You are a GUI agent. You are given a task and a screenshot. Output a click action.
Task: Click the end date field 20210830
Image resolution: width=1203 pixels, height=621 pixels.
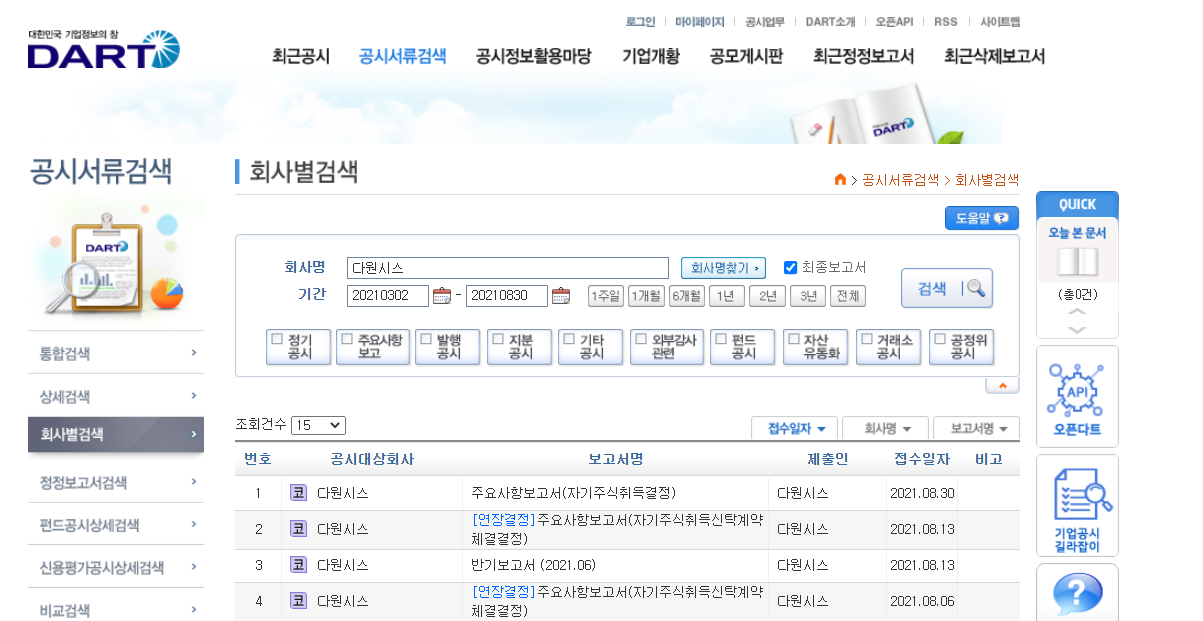(507, 296)
